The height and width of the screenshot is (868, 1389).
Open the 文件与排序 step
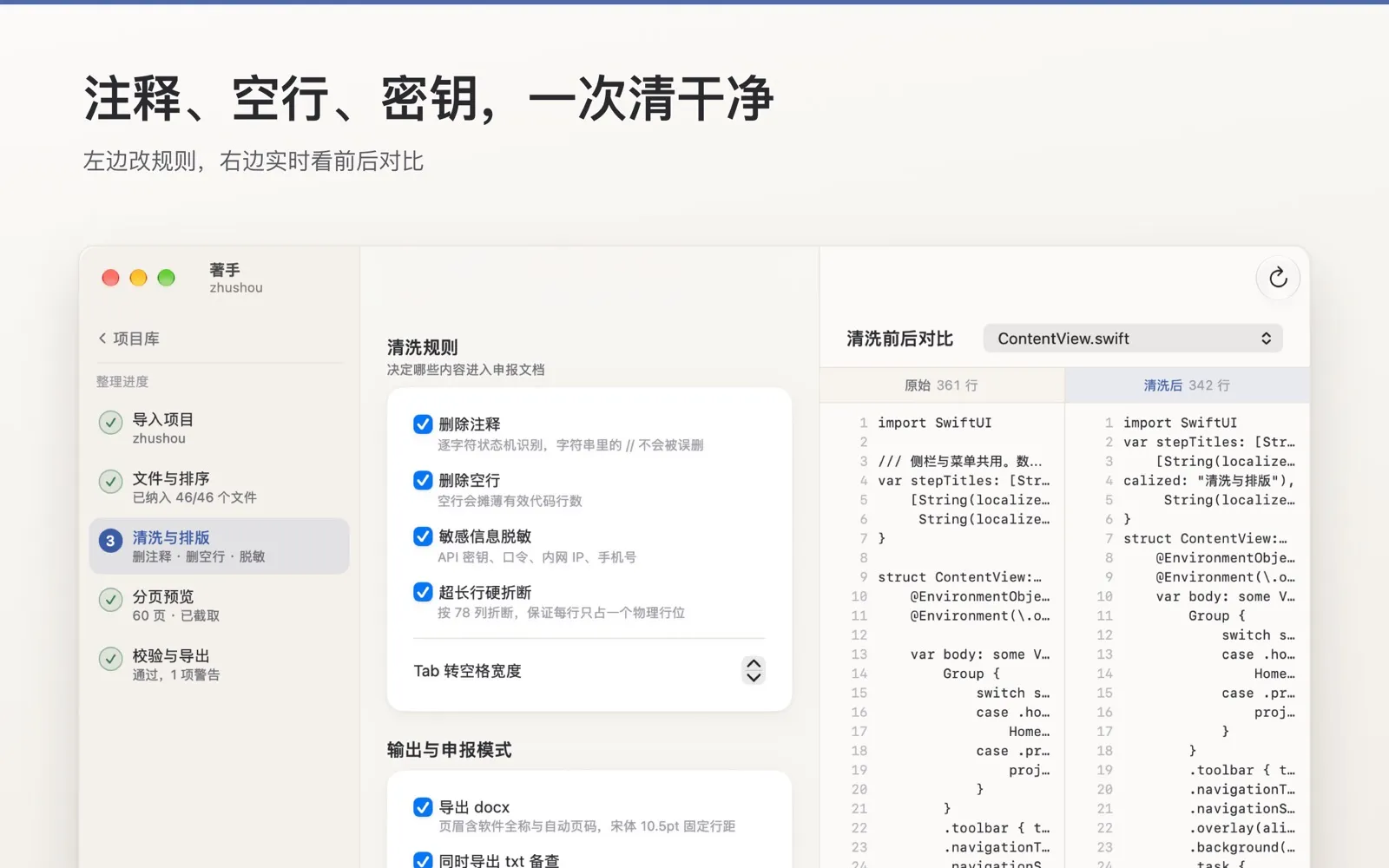(219, 487)
